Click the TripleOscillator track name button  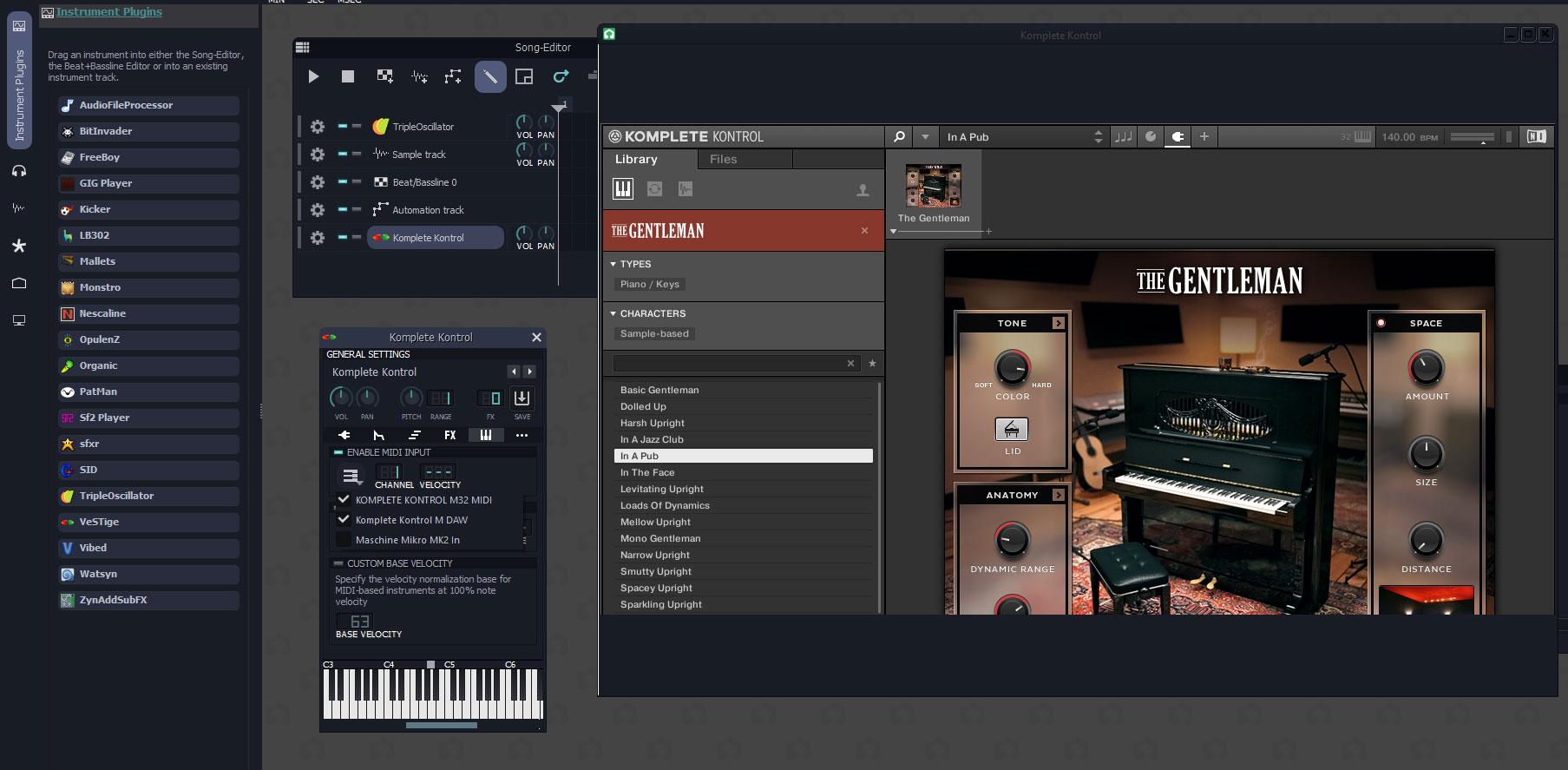coord(436,127)
